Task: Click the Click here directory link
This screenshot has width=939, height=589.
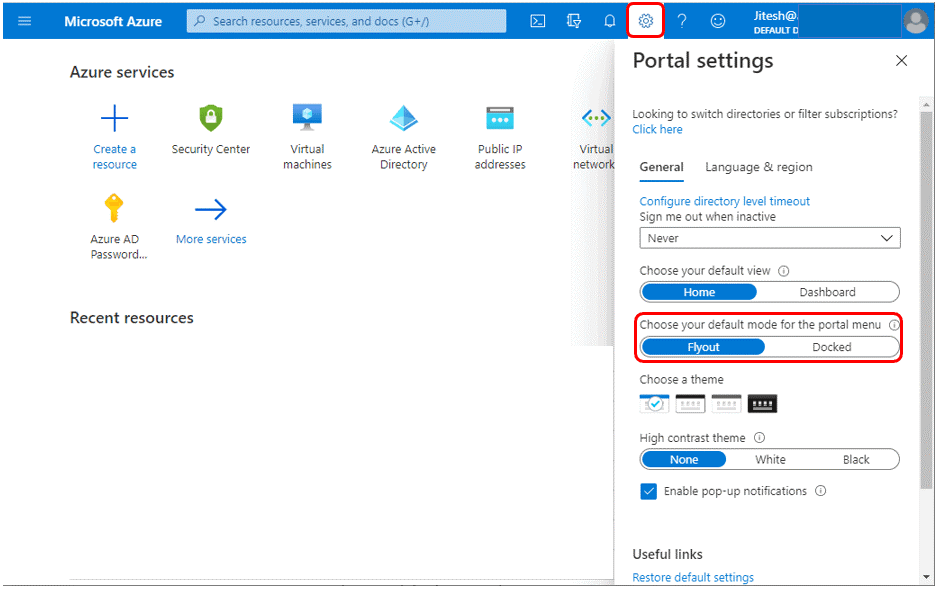Action: (657, 129)
